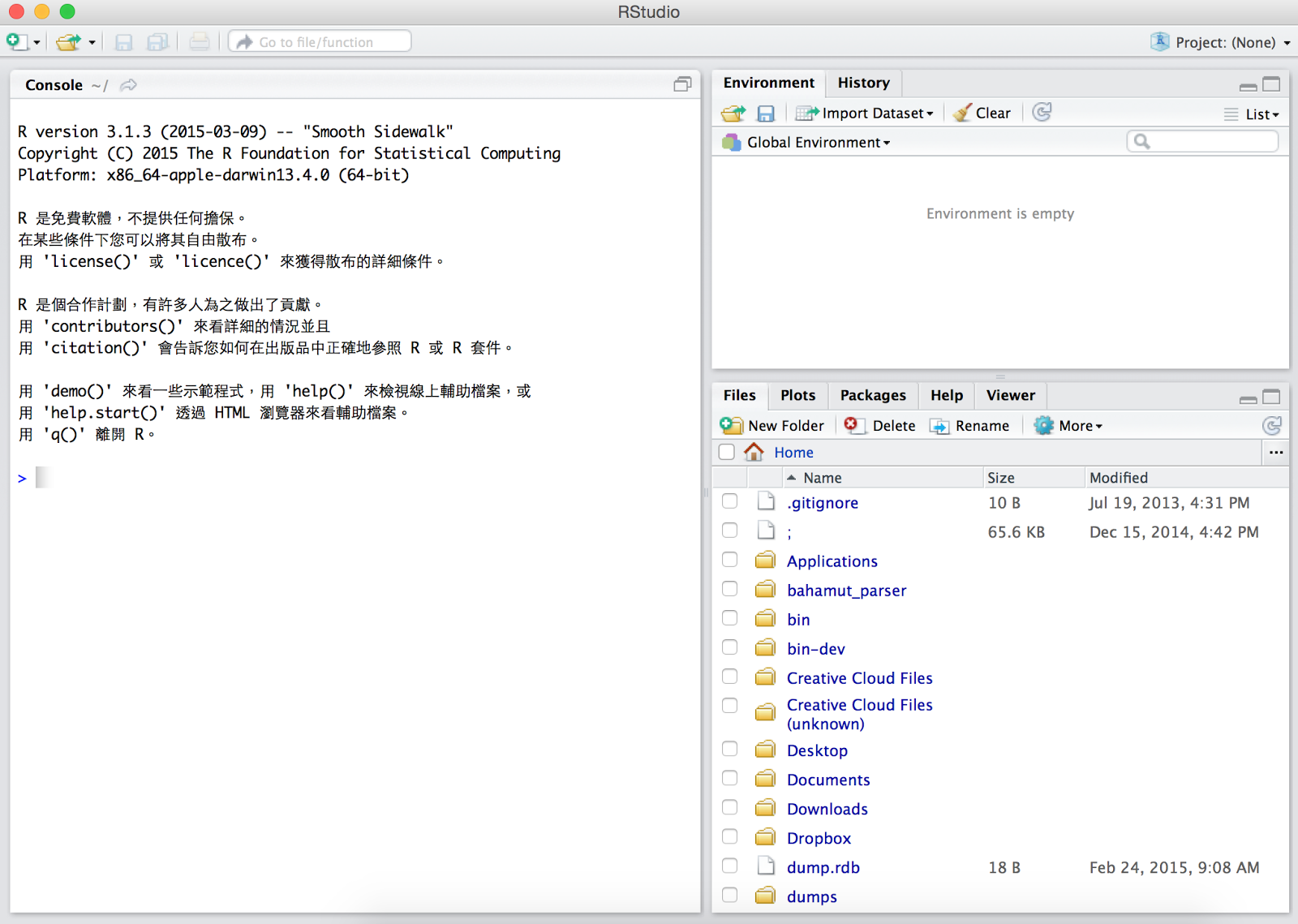The height and width of the screenshot is (924, 1298).
Task: Click the house Home icon
Action: point(754,452)
